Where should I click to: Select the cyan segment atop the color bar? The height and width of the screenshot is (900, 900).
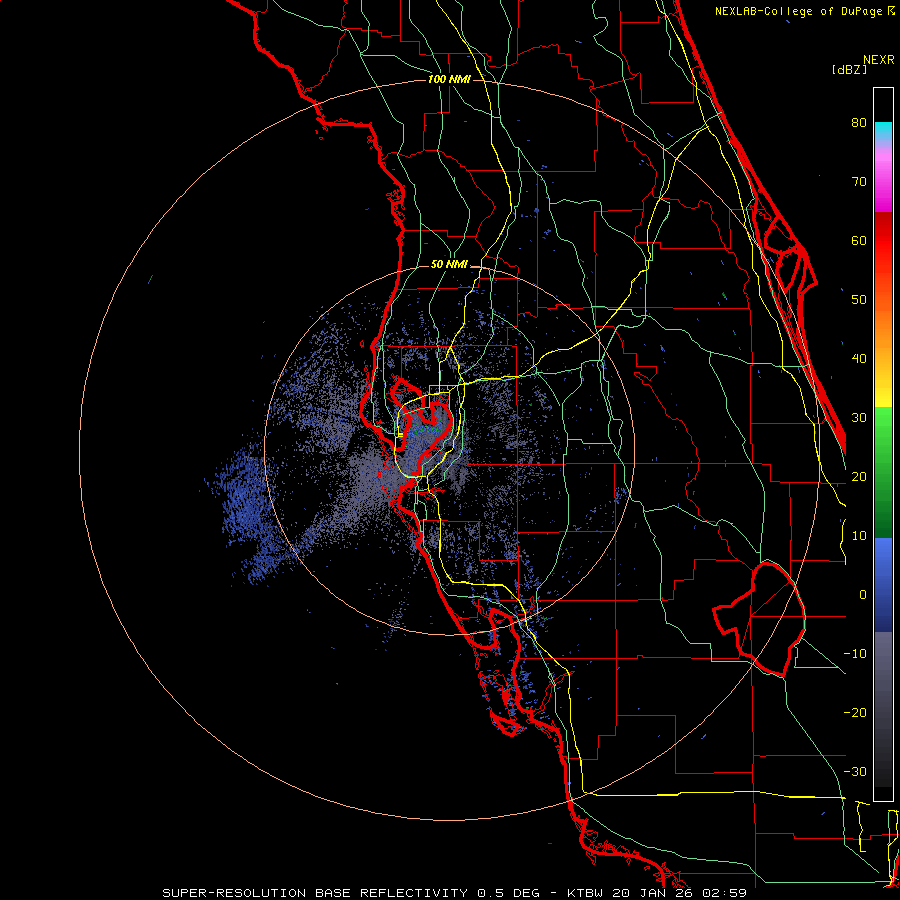[883, 133]
